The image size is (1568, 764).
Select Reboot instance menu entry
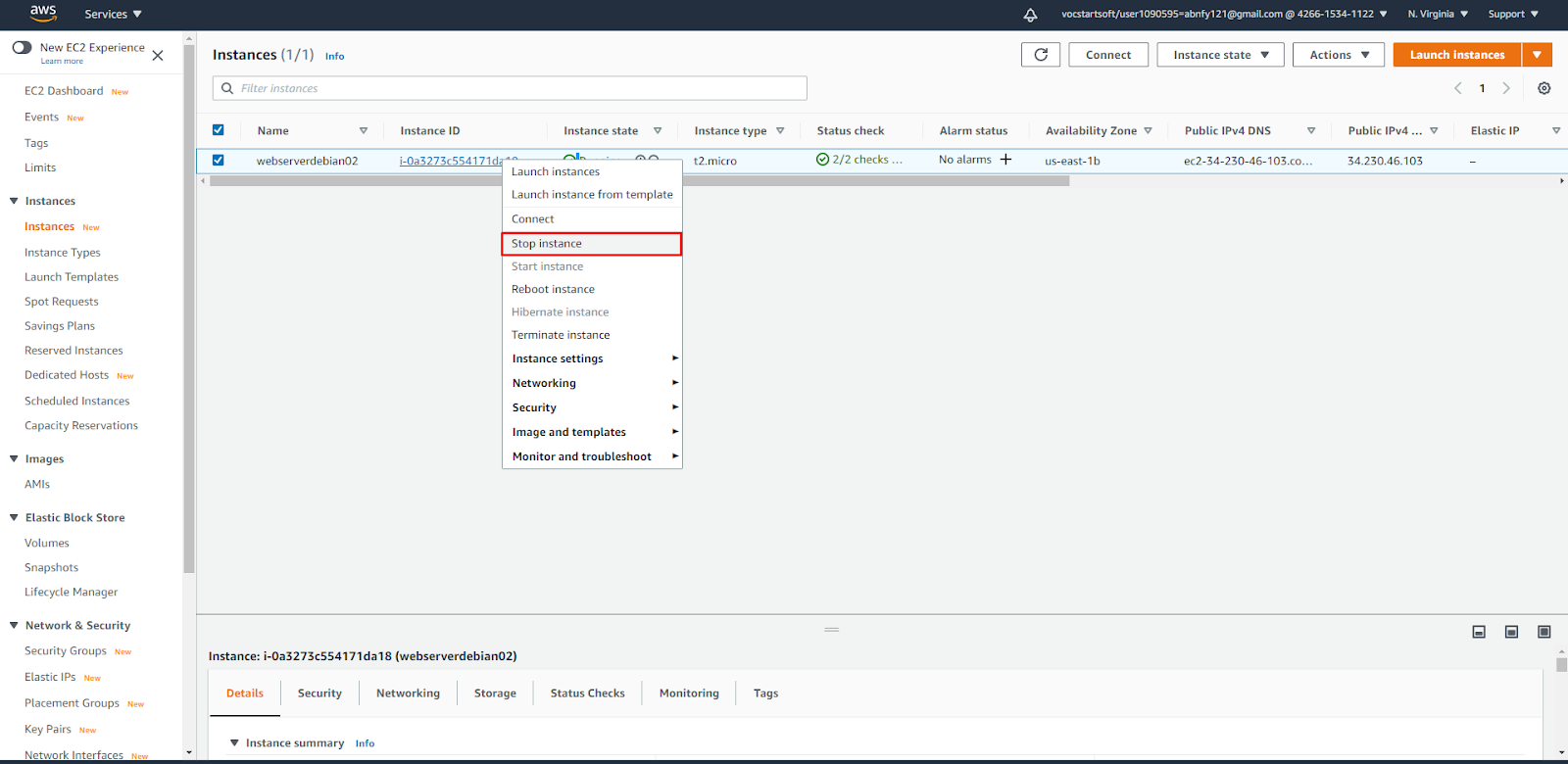tap(592, 289)
